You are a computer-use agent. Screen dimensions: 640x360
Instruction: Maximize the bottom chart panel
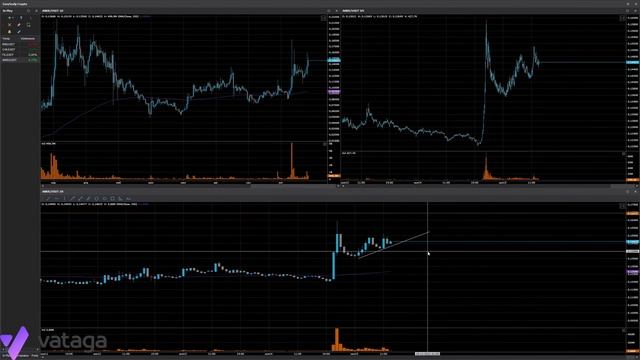pos(628,191)
